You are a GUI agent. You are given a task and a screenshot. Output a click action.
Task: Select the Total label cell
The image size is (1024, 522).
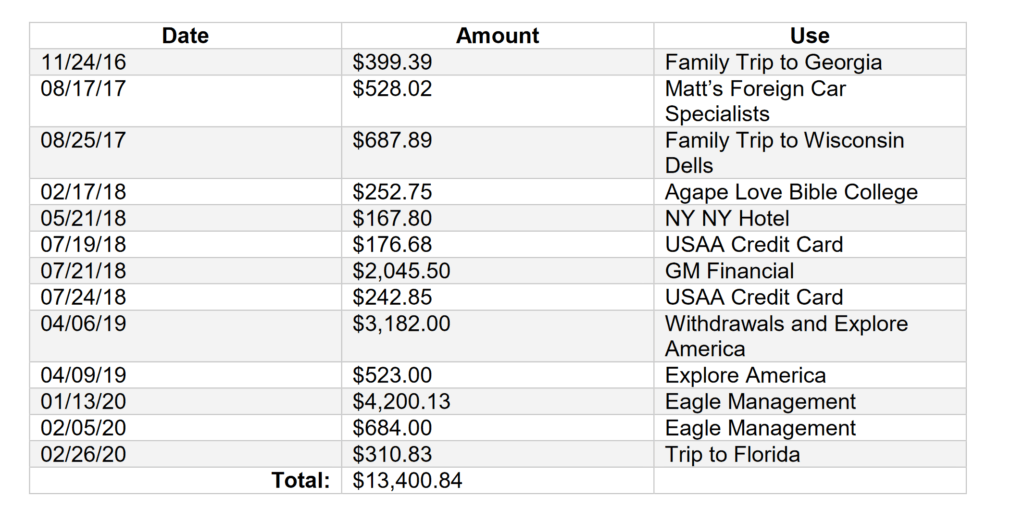pyautogui.click(x=185, y=480)
